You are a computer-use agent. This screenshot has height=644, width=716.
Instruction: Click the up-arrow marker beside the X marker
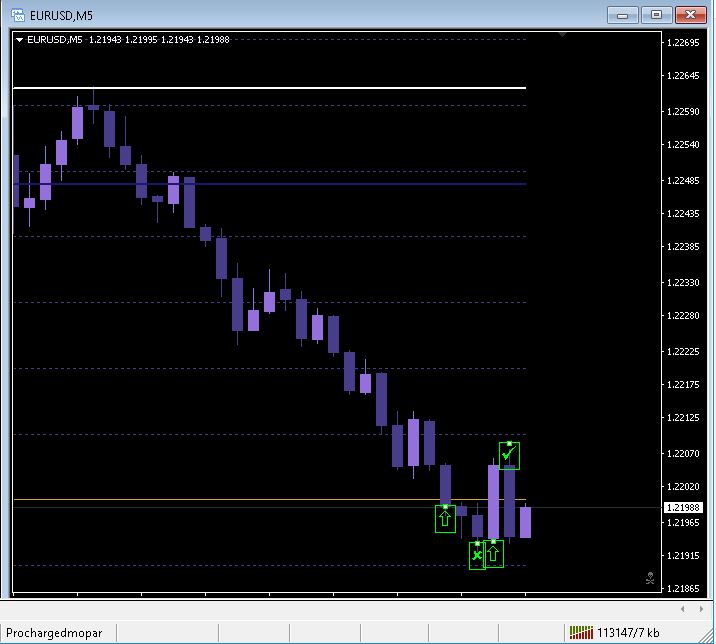494,554
